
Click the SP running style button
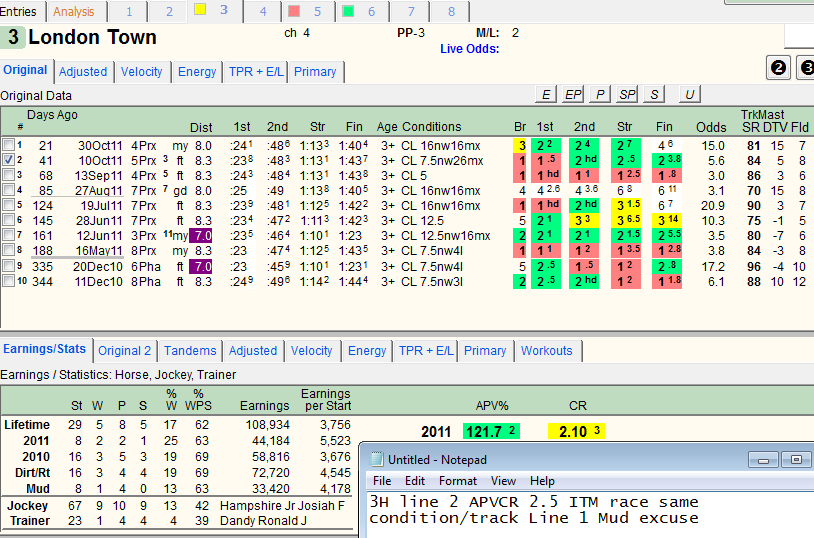click(x=627, y=95)
